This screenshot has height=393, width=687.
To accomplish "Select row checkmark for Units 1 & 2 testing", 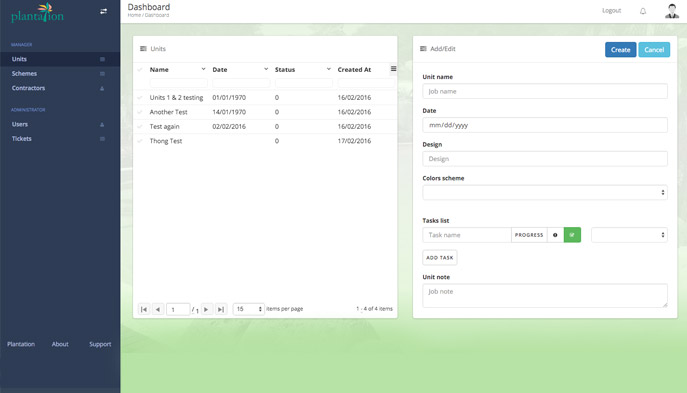I will [140, 98].
